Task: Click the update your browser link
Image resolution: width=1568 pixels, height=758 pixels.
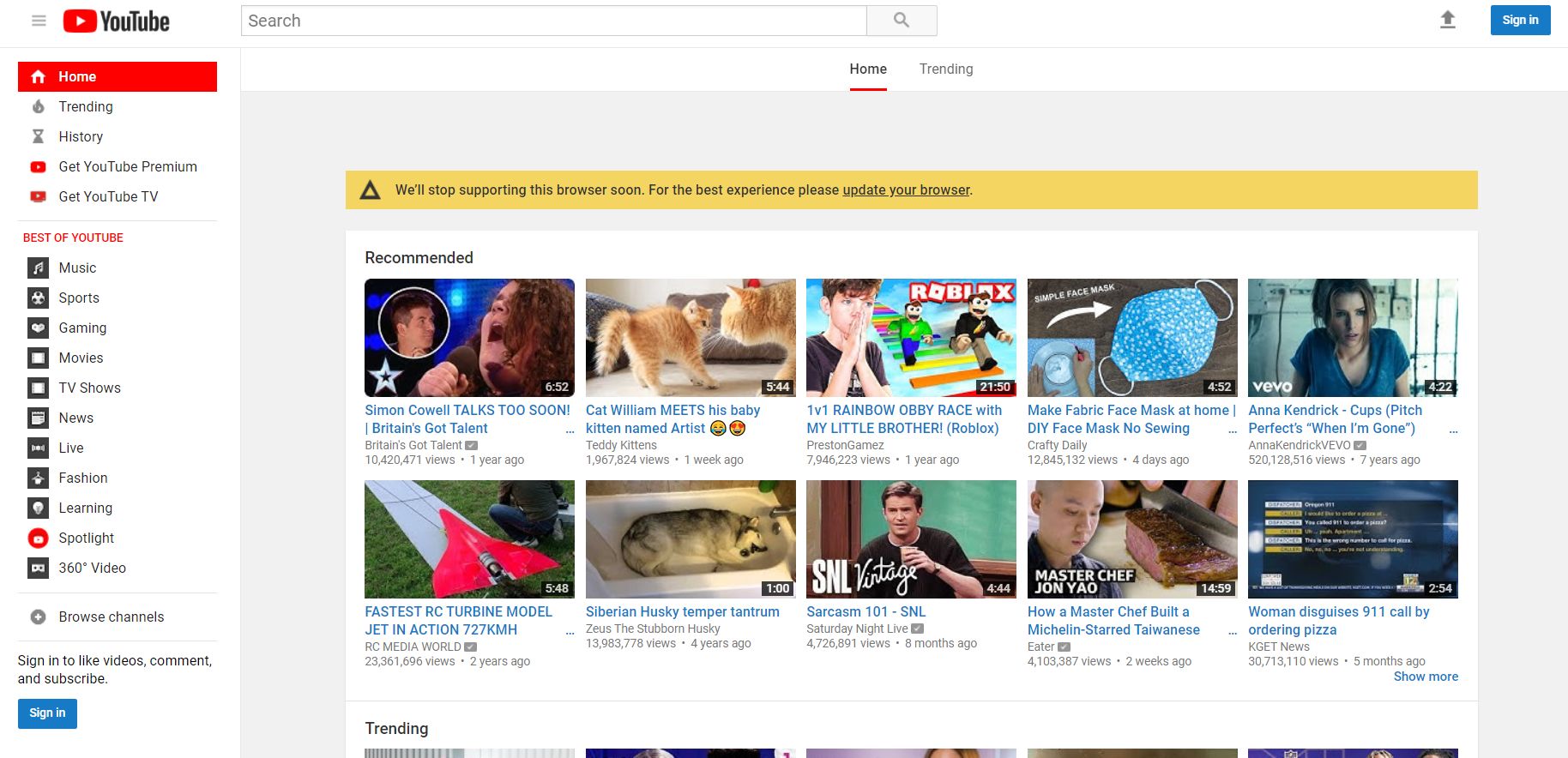Action: [x=905, y=189]
